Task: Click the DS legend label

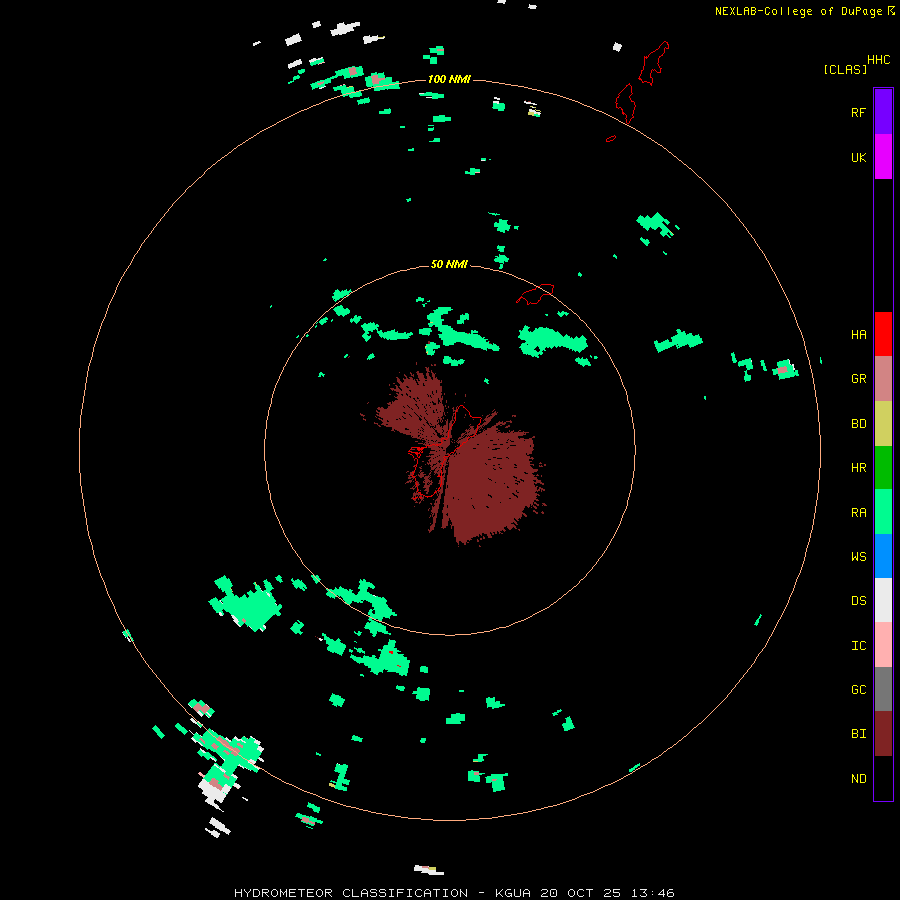Action: 858,600
